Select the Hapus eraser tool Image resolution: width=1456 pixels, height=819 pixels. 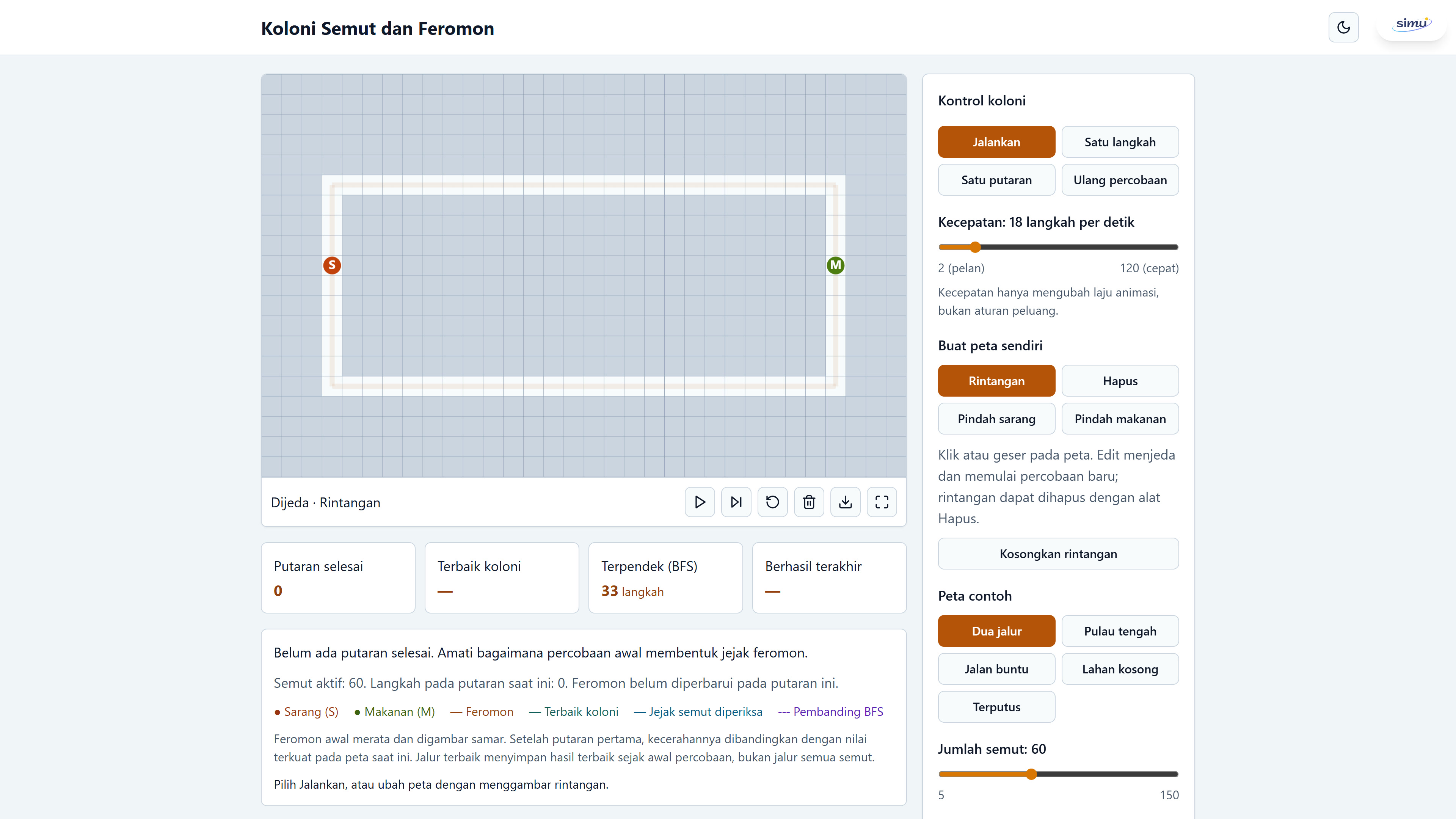[1120, 381]
